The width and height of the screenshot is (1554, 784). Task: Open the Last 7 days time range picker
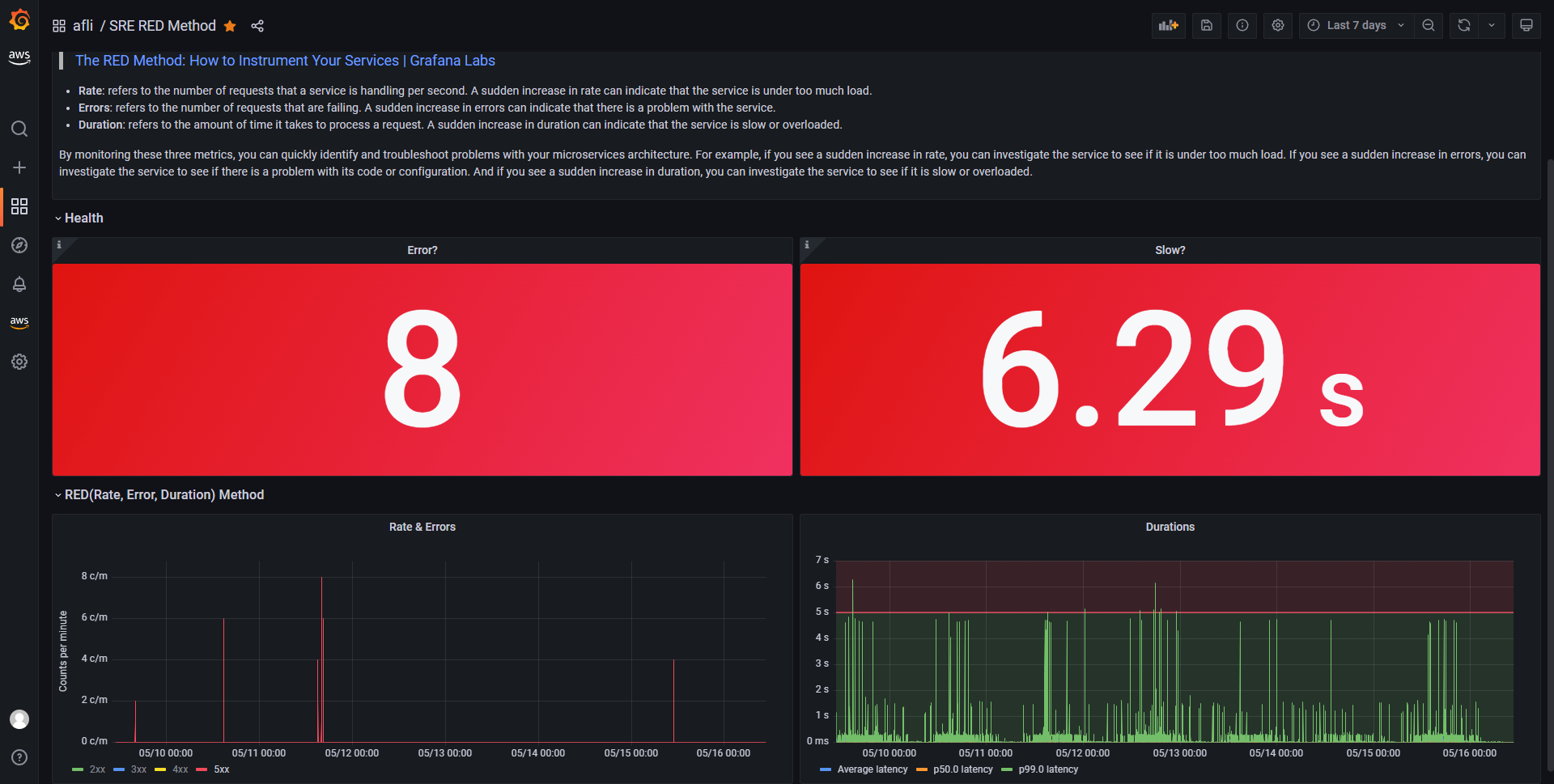[1356, 25]
